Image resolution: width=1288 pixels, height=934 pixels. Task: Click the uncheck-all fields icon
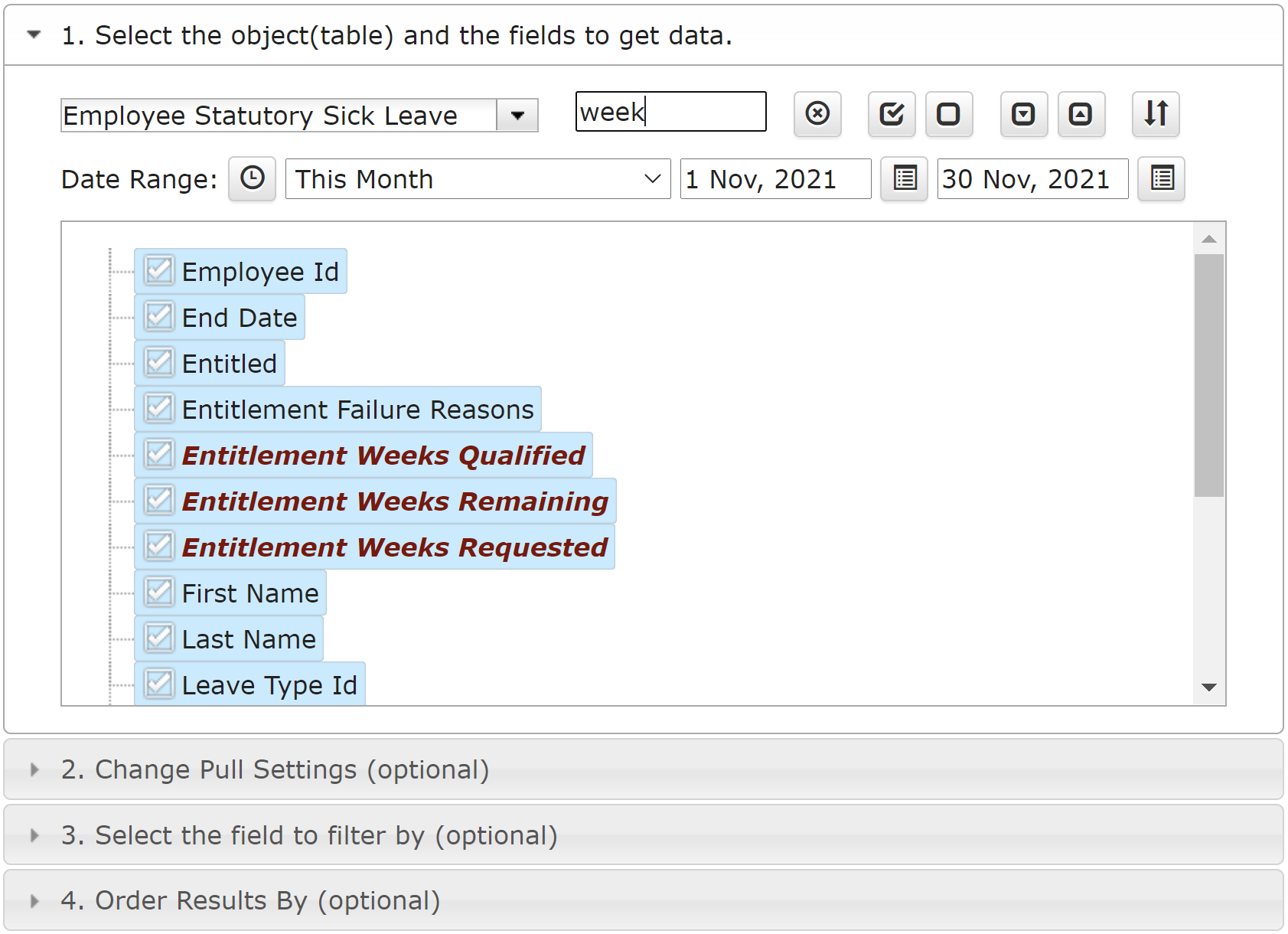(x=949, y=114)
